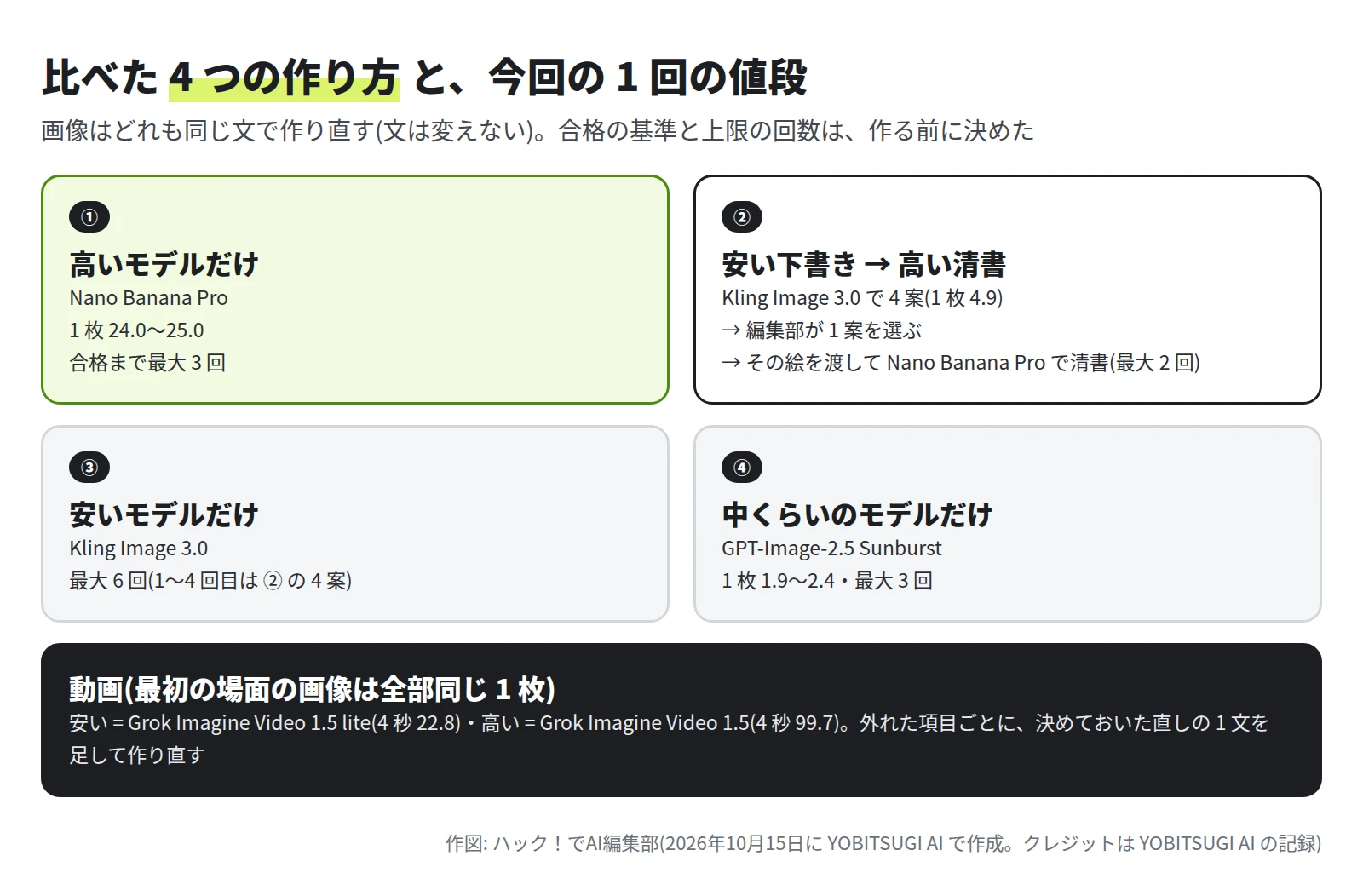Click the text Kling Image 3.0 in card ③

coord(138,549)
